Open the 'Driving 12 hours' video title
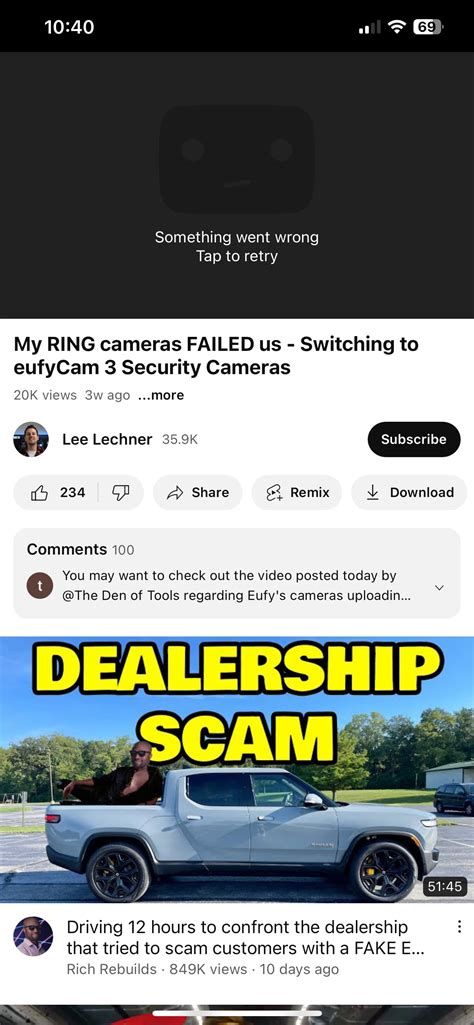This screenshot has width=474, height=1025. 245,937
